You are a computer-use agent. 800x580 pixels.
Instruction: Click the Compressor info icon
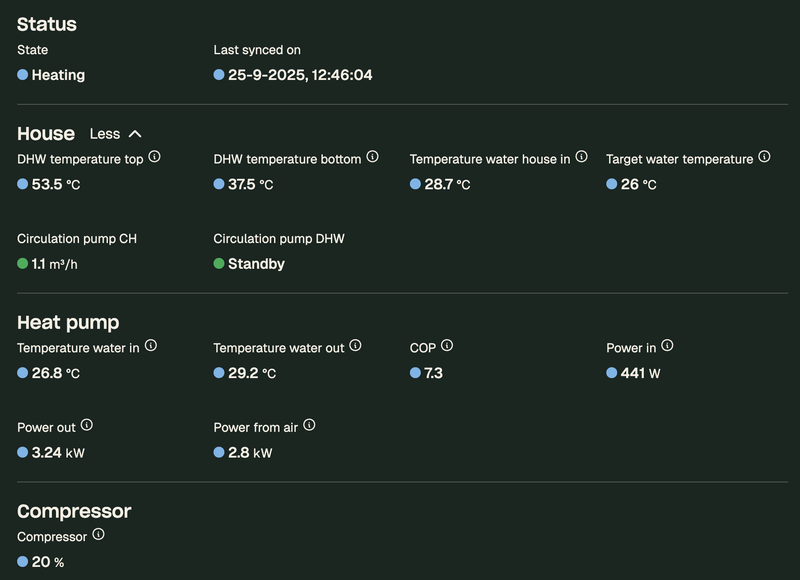(x=98, y=535)
